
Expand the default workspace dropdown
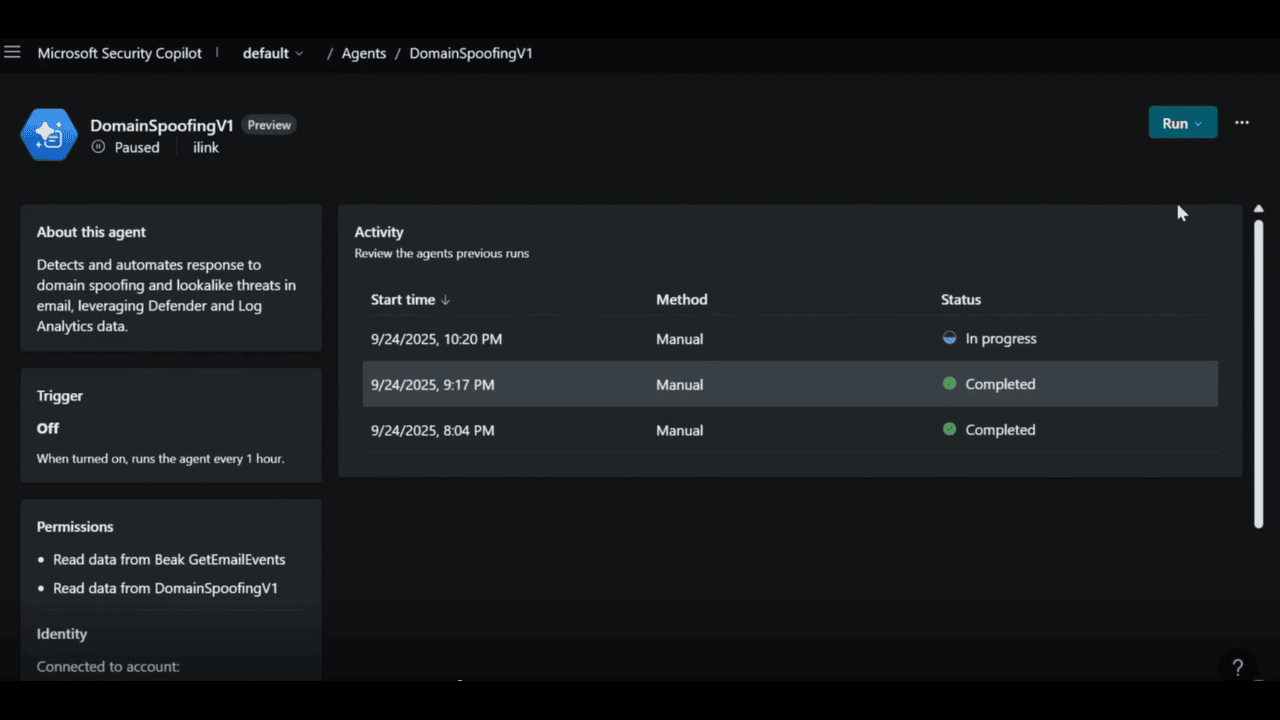273,53
